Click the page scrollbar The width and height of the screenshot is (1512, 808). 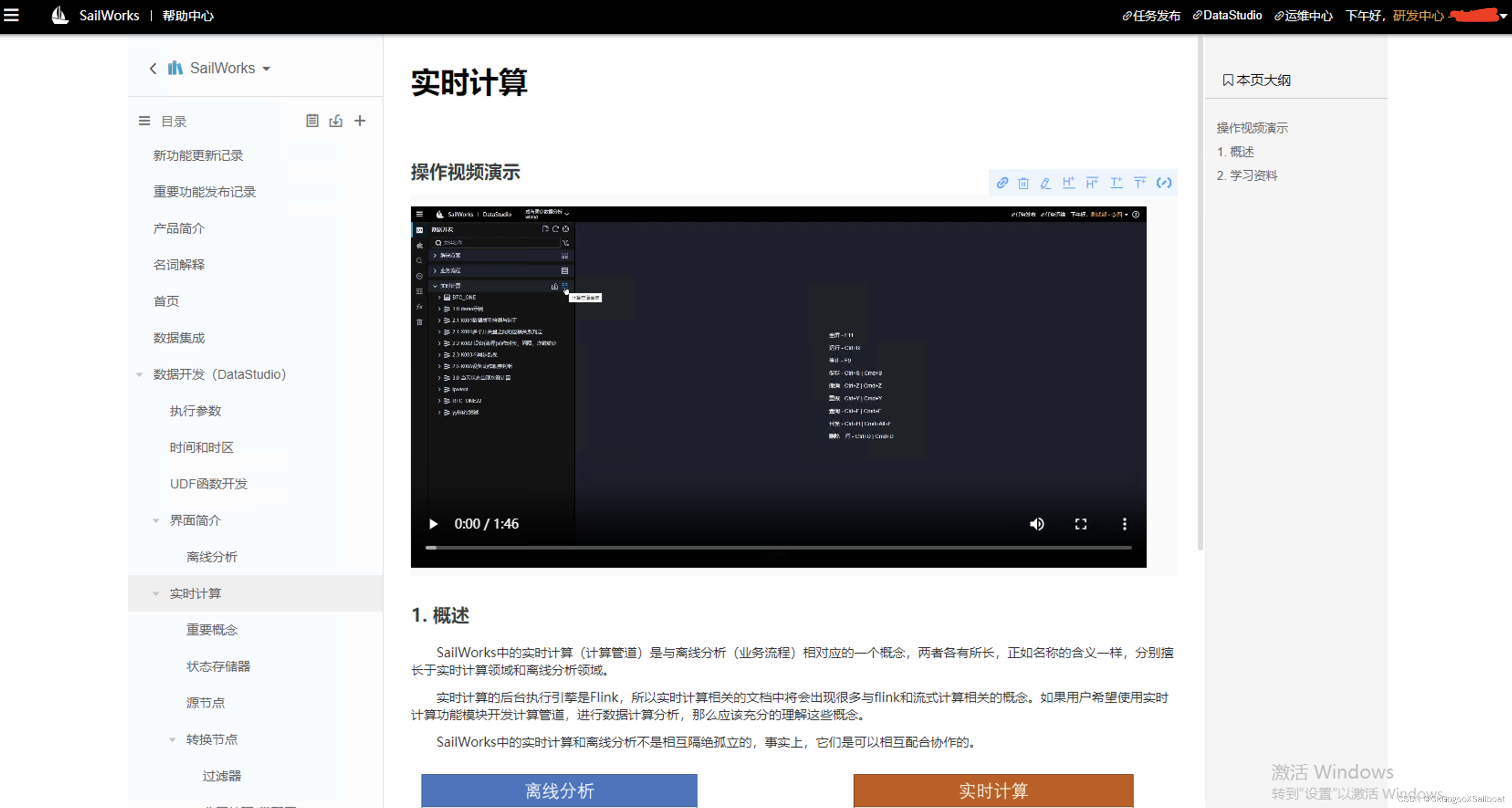(1200, 294)
